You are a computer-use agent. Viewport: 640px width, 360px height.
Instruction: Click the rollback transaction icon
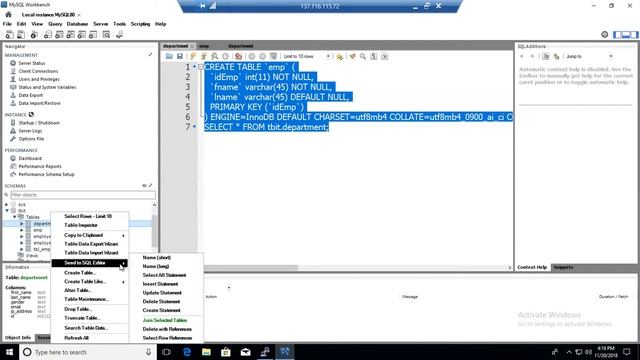(x=262, y=56)
